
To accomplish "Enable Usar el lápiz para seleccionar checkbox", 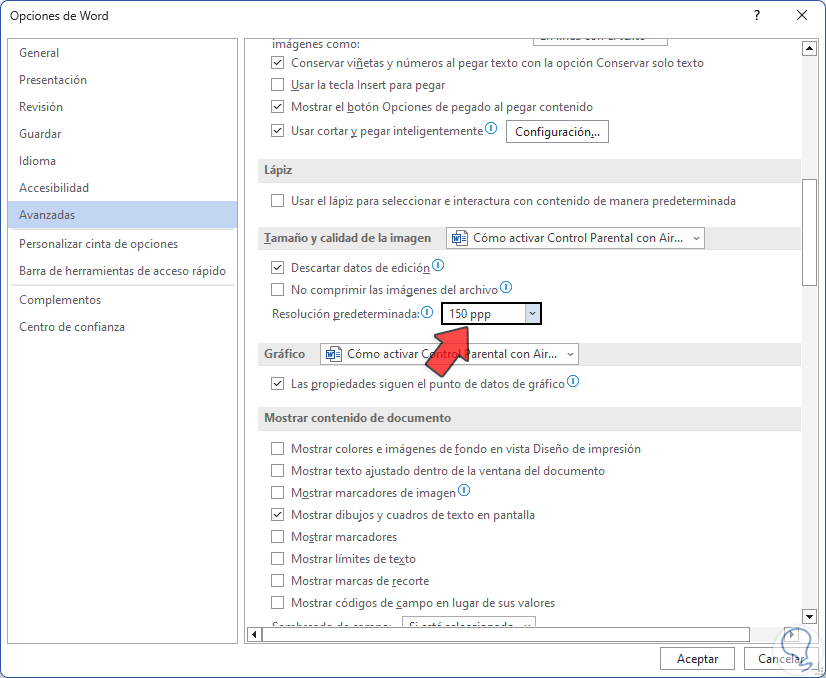I will point(277,201).
